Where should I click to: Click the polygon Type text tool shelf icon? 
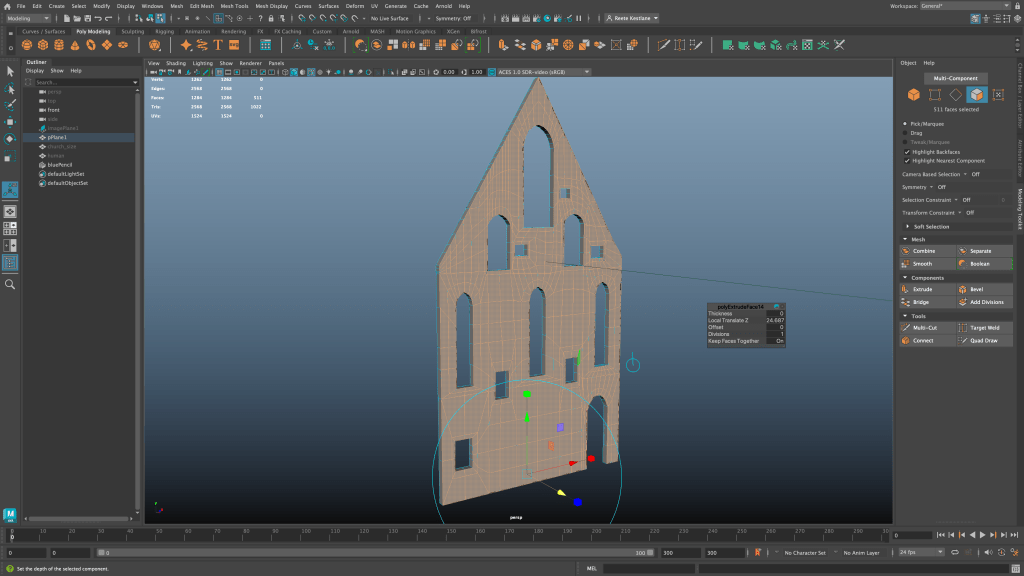coord(218,45)
